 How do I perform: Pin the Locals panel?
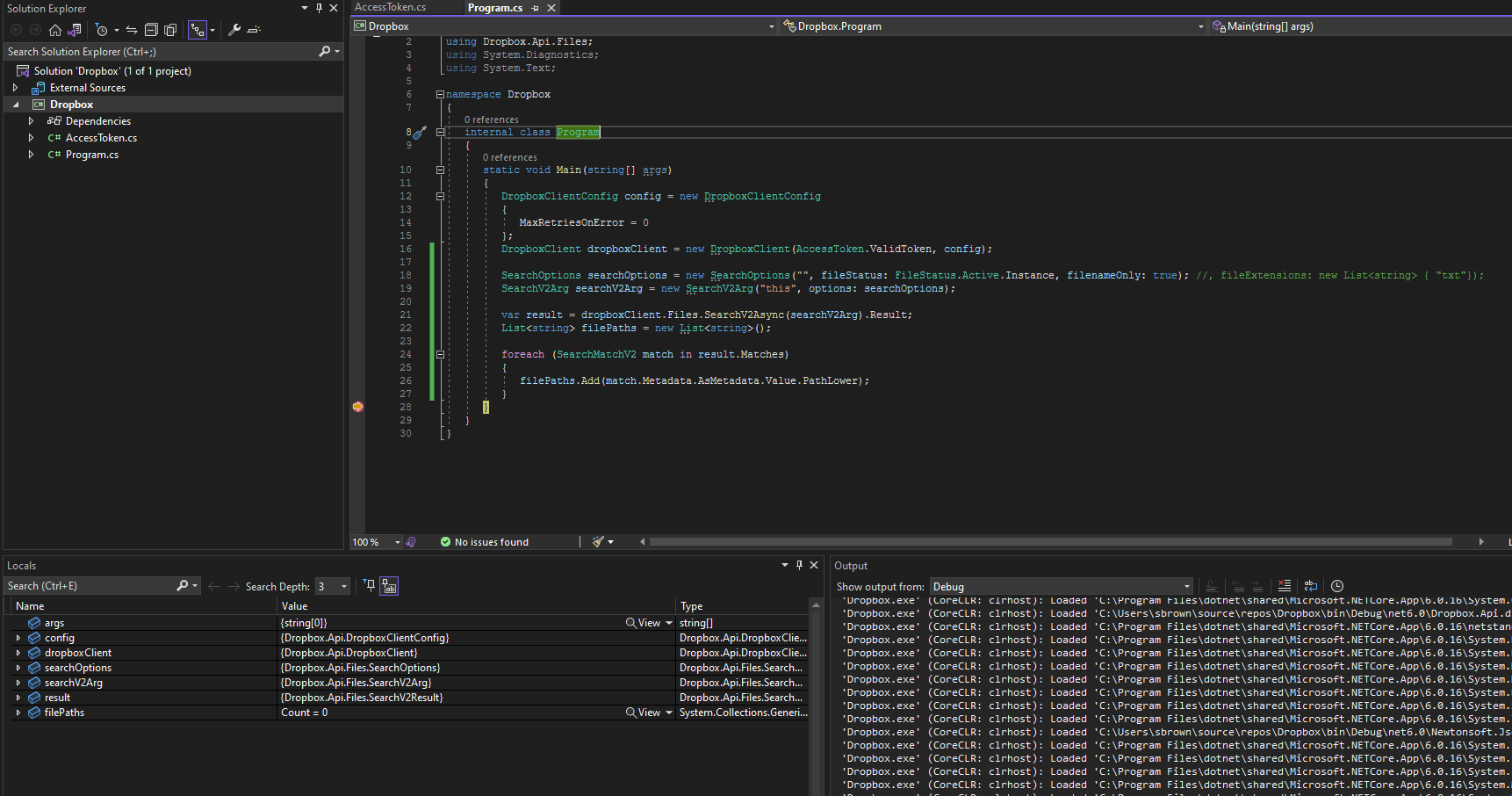(799, 565)
